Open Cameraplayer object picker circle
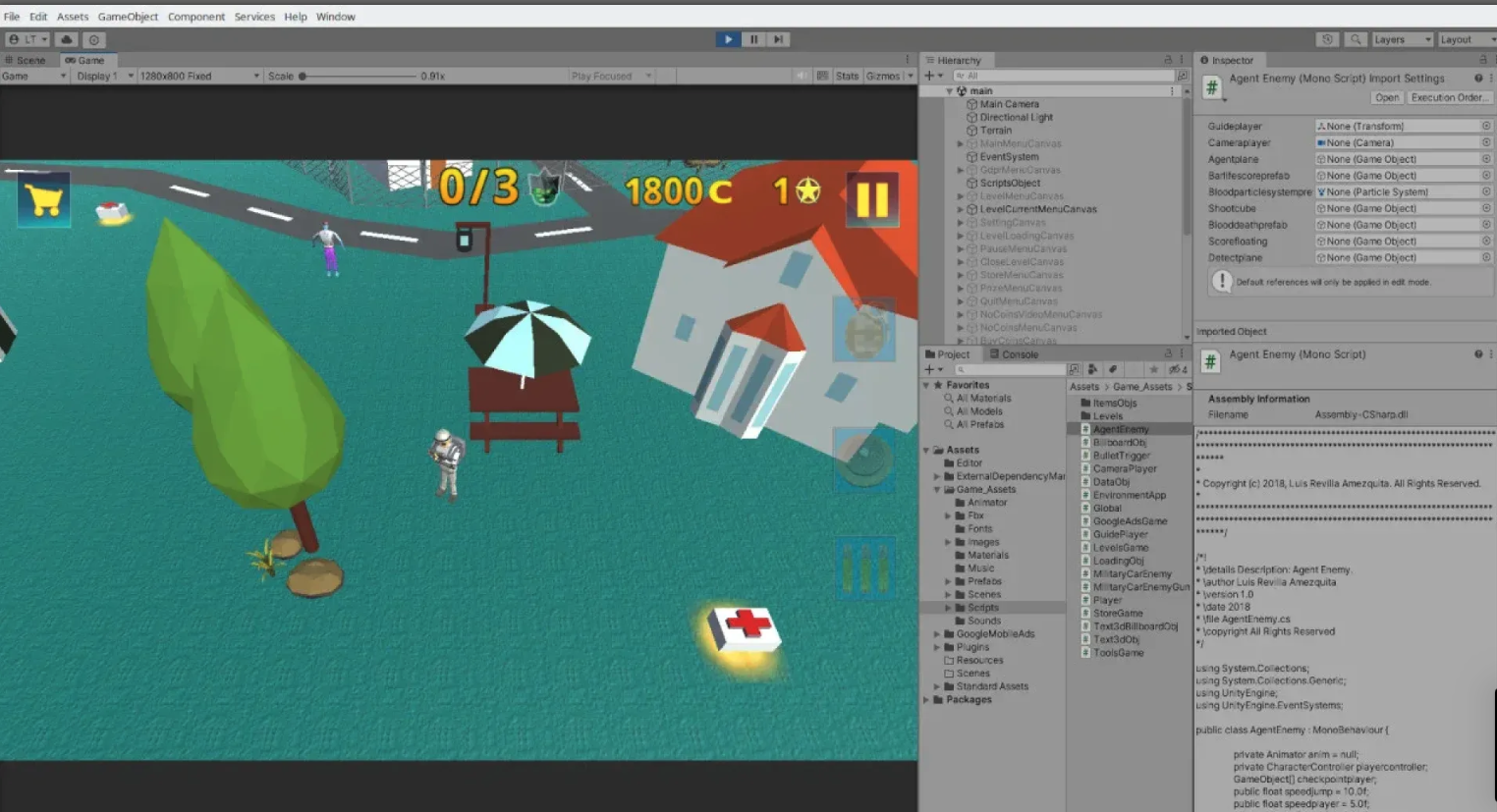1497x812 pixels. (x=1485, y=142)
